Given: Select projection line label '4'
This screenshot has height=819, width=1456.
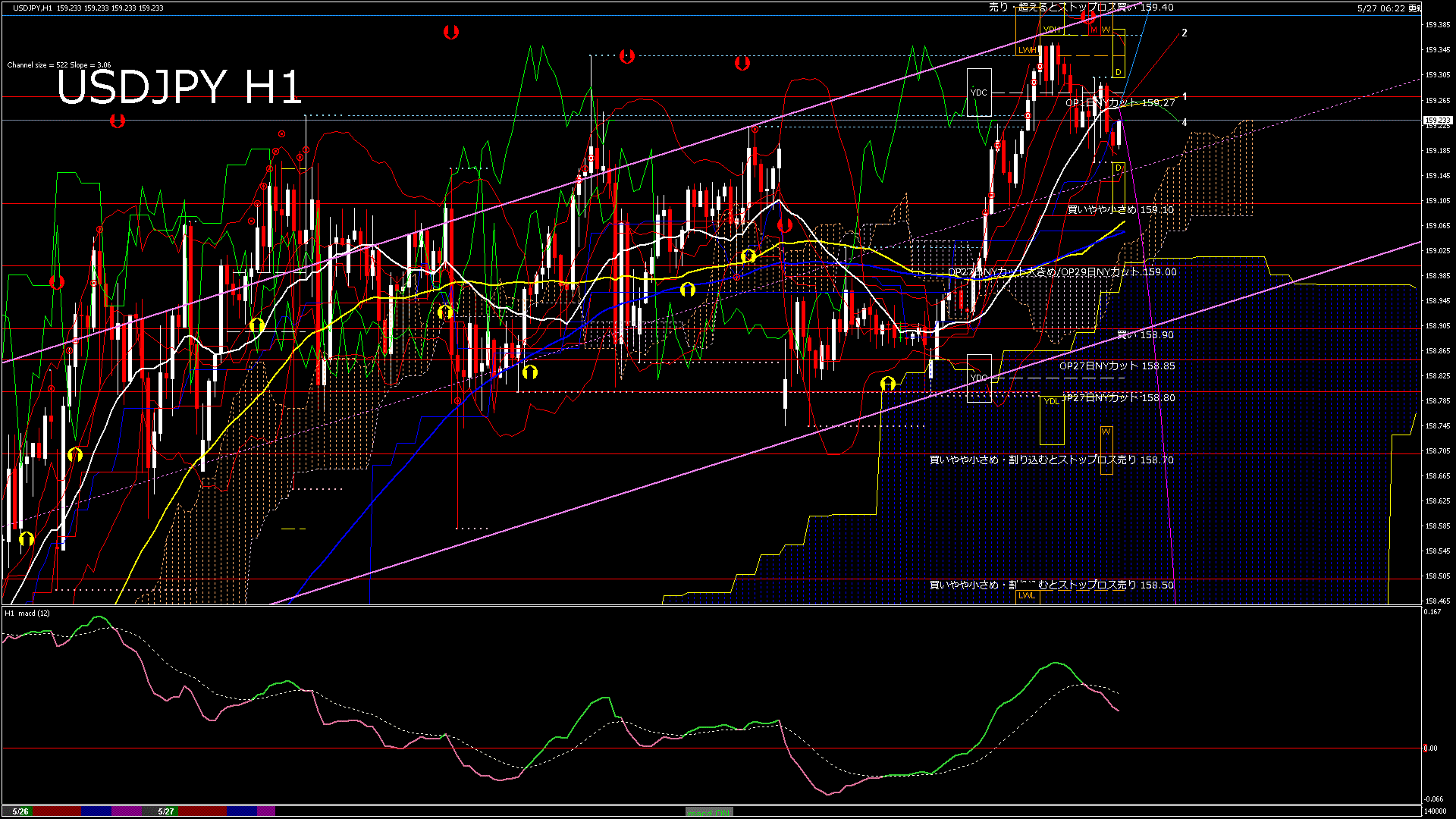Looking at the screenshot, I should coord(1185,123).
